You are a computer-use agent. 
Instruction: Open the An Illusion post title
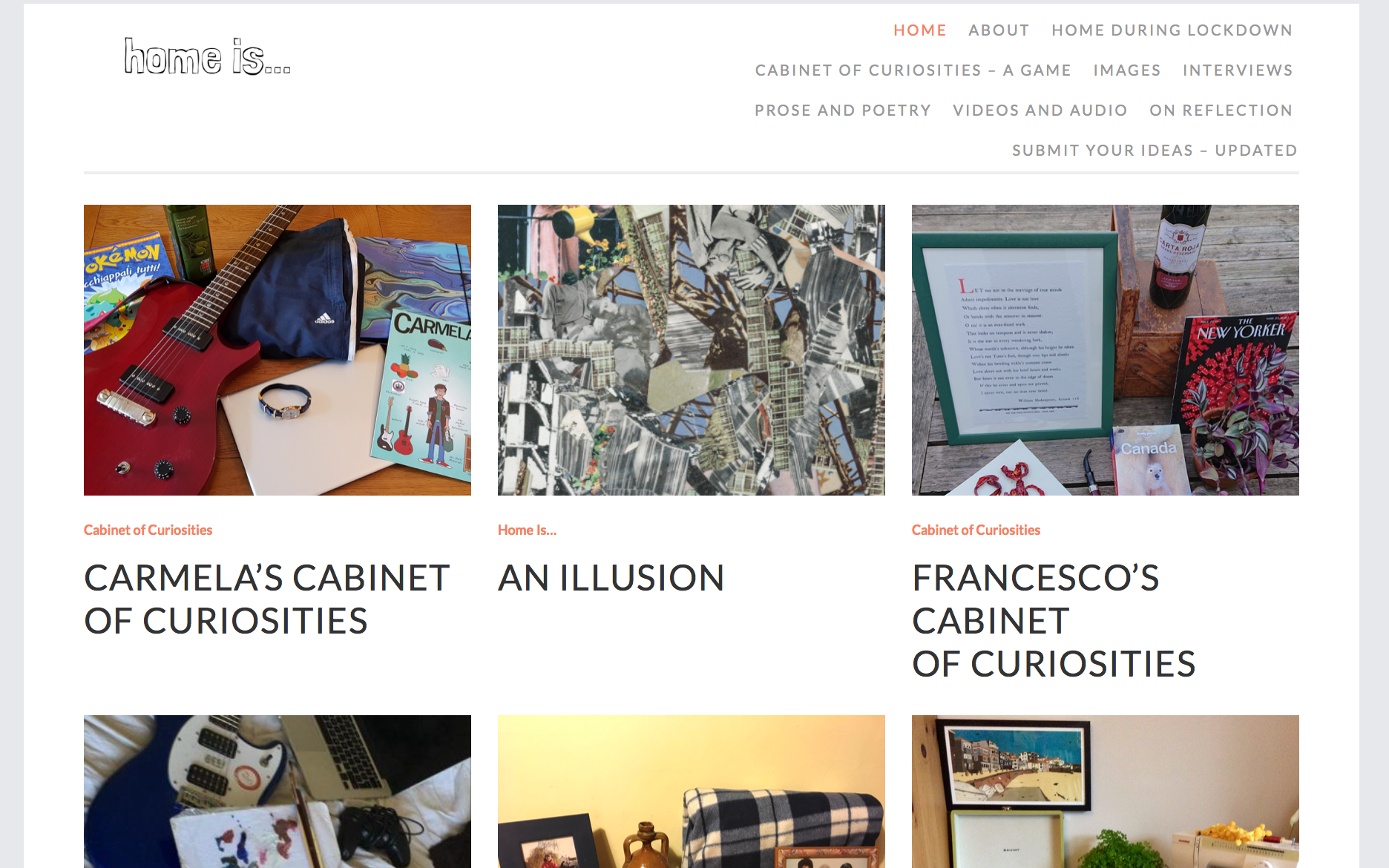[611, 578]
